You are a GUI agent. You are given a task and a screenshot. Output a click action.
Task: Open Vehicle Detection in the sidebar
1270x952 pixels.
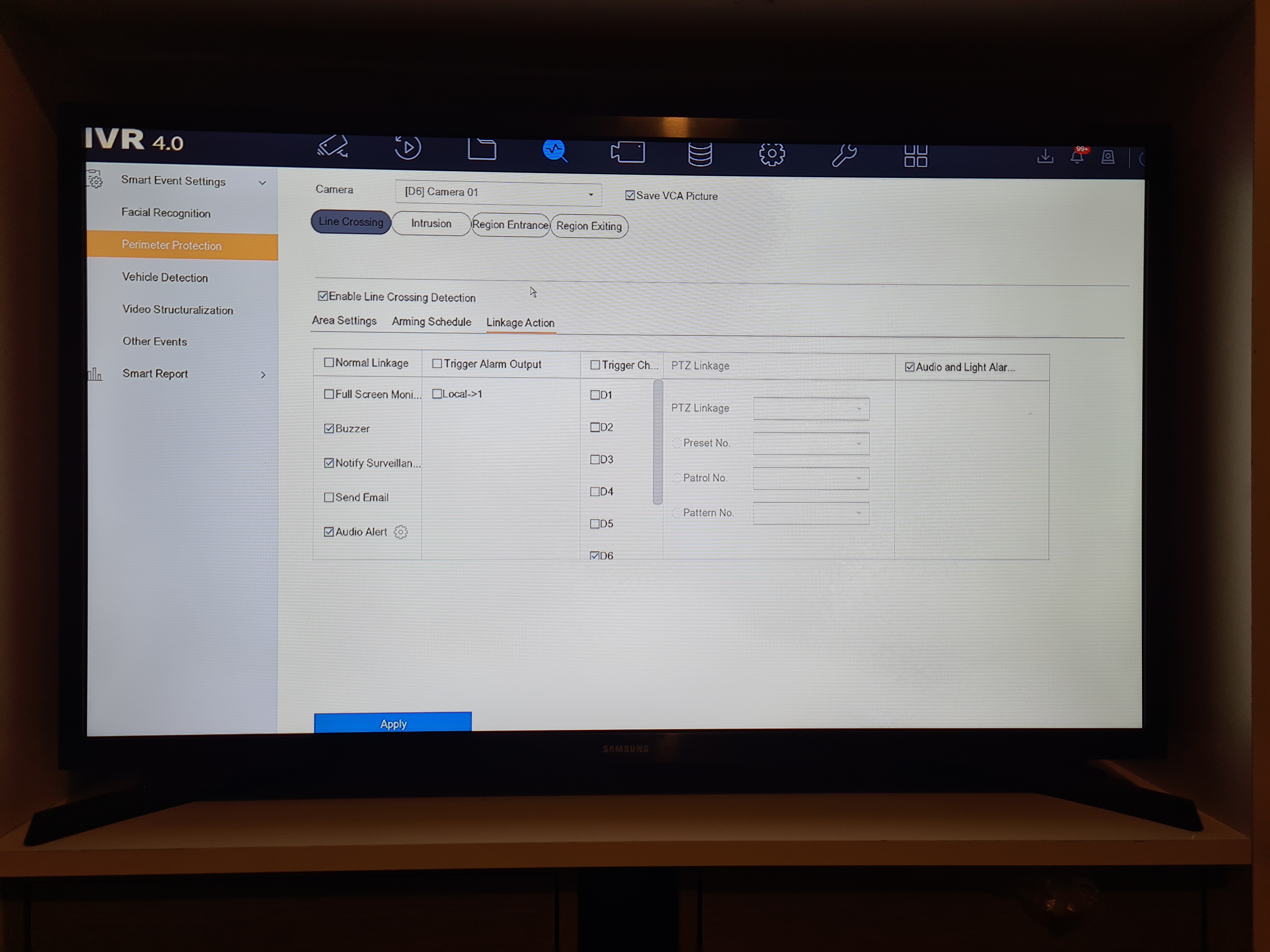click(x=165, y=278)
